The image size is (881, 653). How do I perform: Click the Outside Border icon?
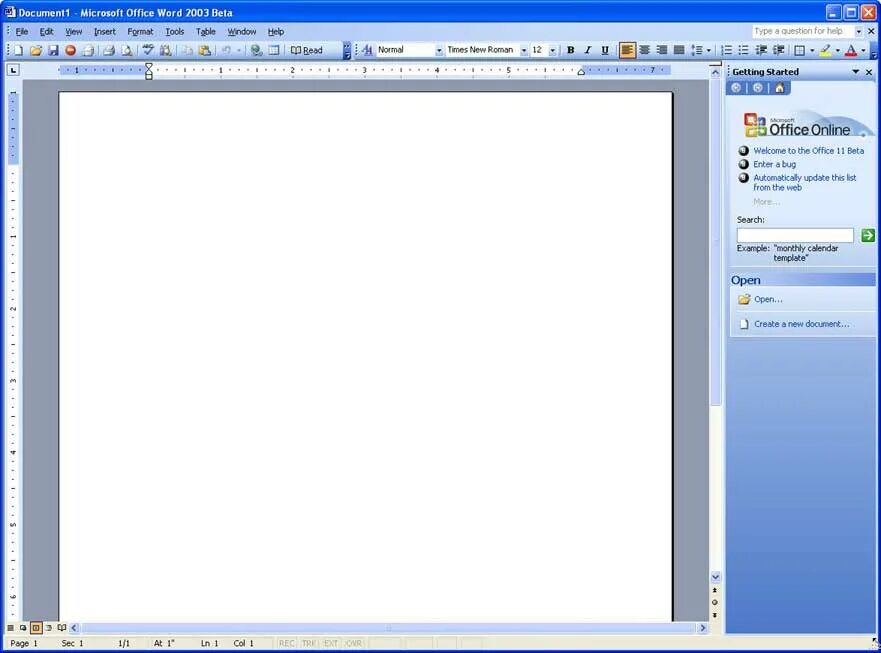(x=799, y=51)
